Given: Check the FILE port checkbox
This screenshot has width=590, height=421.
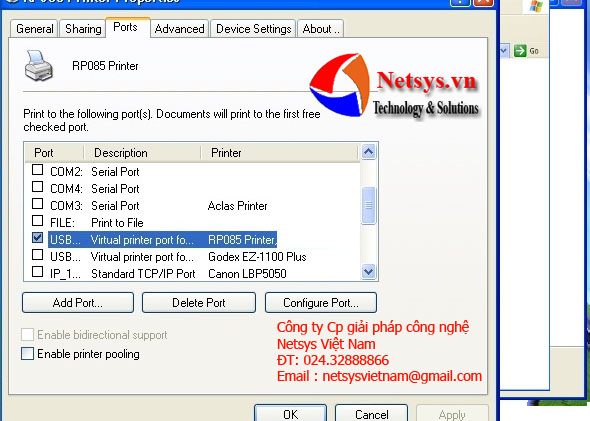Looking at the screenshot, I should (x=37, y=220).
